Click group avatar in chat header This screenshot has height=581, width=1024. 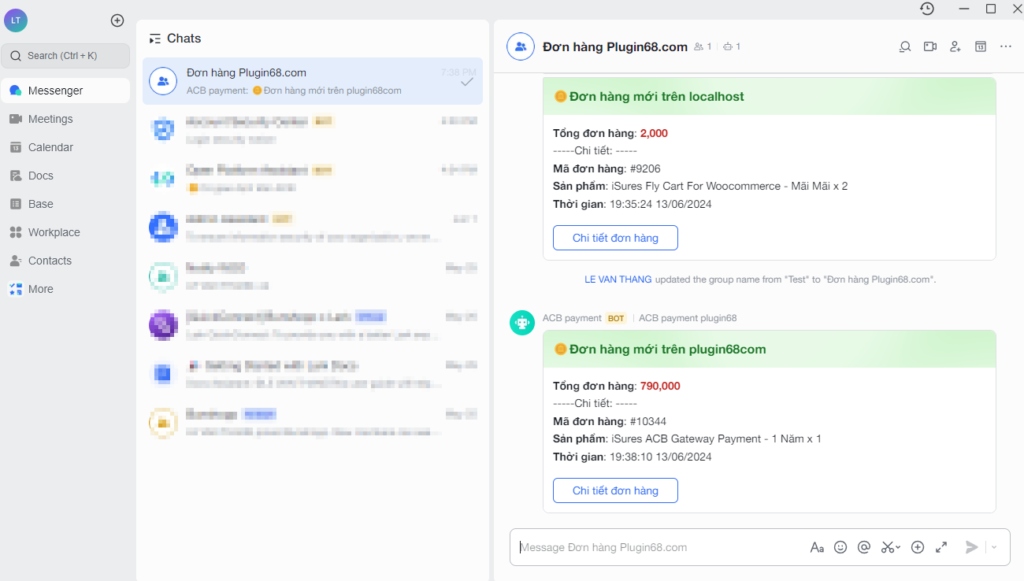pyautogui.click(x=520, y=47)
